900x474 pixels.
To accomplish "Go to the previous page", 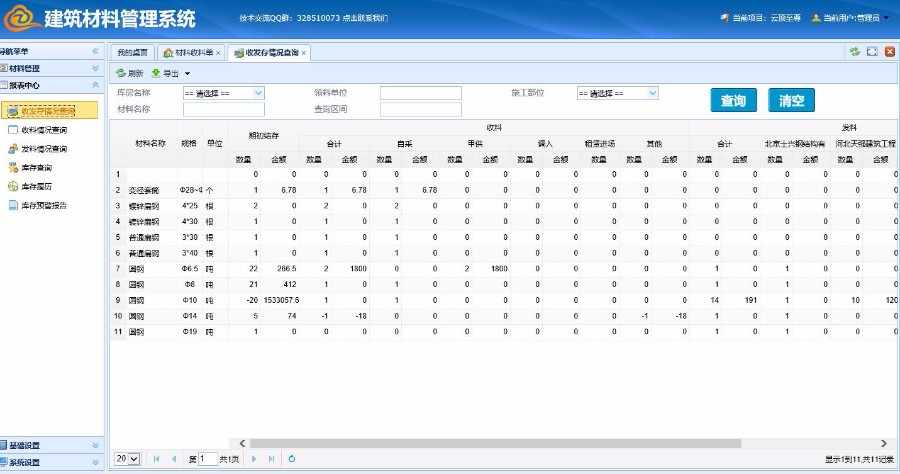I will coord(173,459).
